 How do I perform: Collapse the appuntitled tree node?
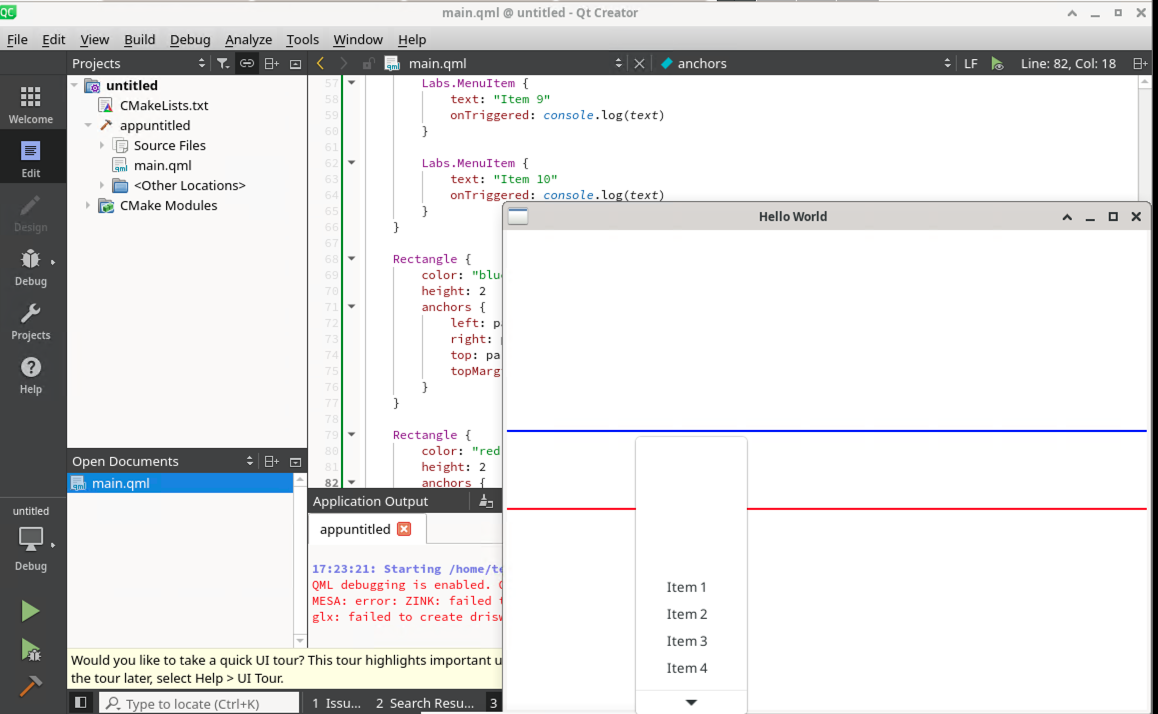point(88,126)
